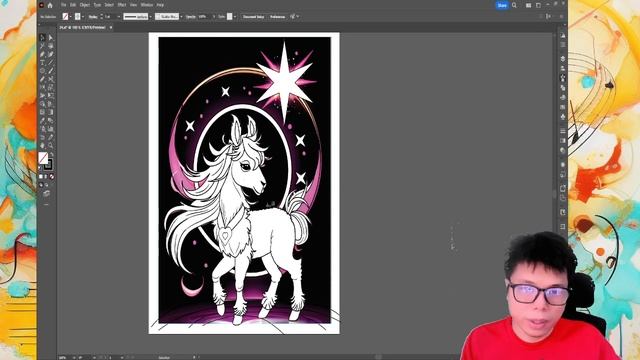Open the Stroke panel link
The width and height of the screenshot is (640, 360).
coord(93,17)
